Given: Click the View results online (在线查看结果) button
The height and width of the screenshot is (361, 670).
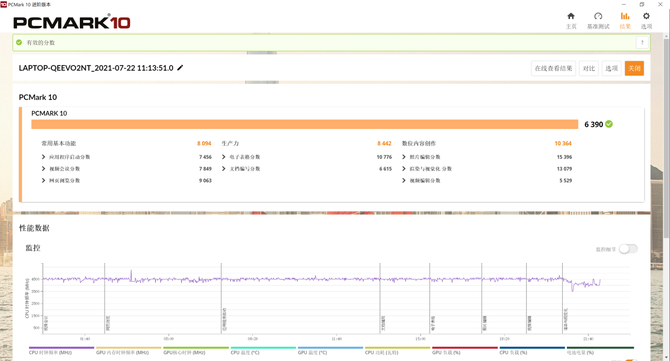Looking at the screenshot, I should tap(553, 68).
